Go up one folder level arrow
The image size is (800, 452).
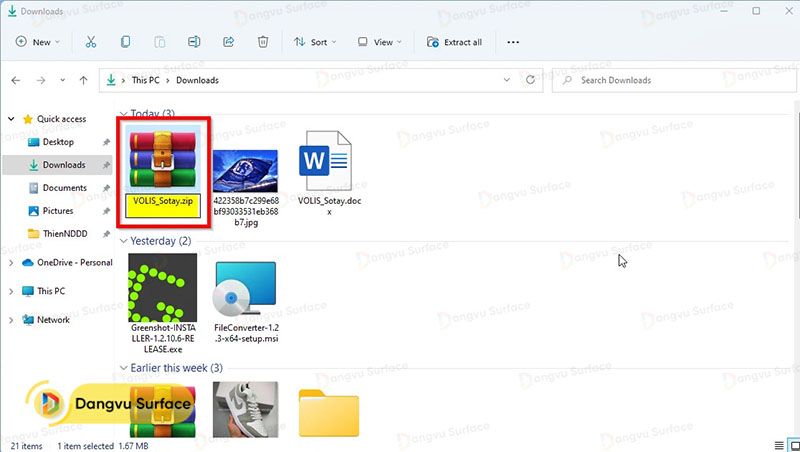click(x=83, y=80)
